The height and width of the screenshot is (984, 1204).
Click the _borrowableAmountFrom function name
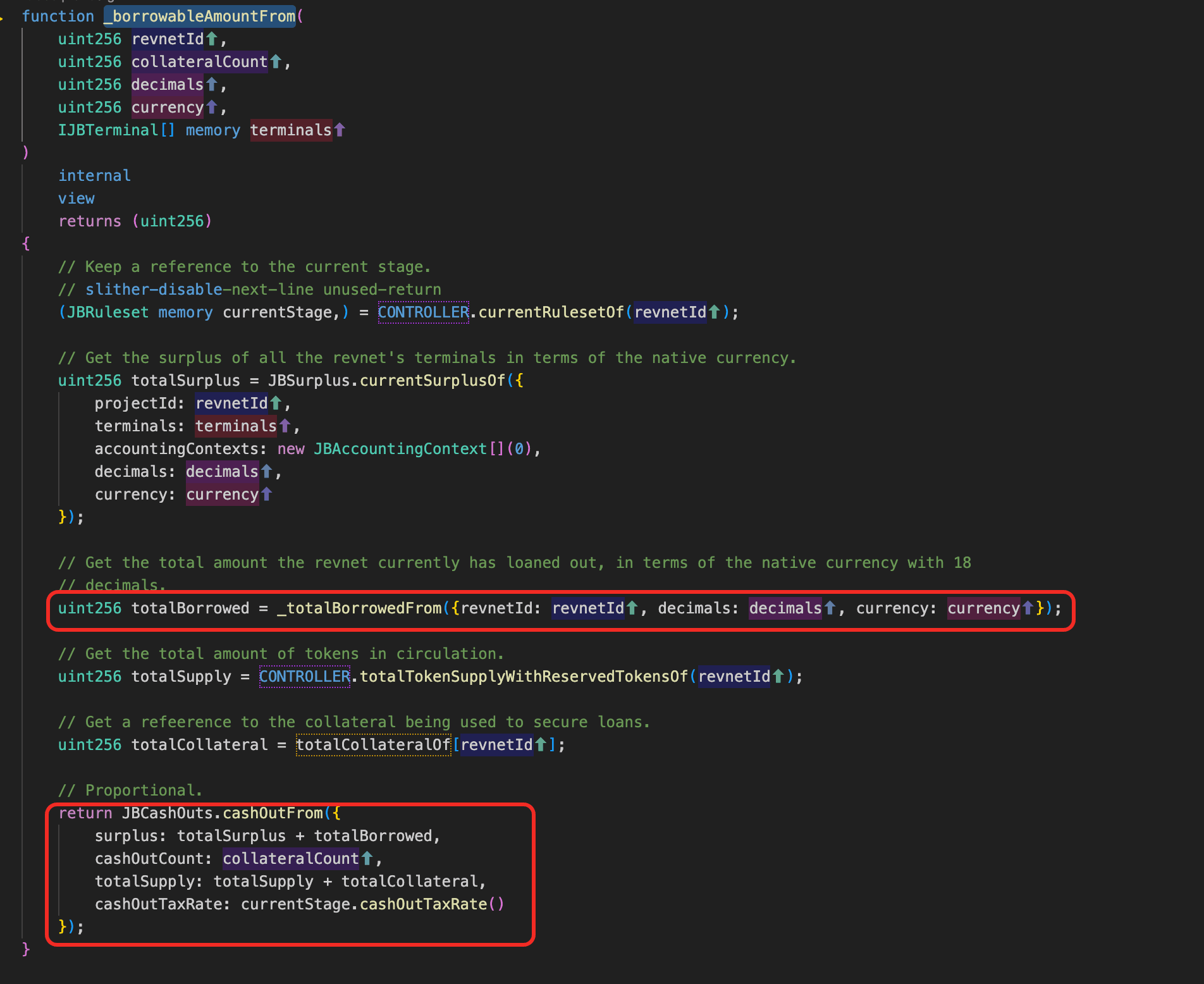tap(200, 16)
